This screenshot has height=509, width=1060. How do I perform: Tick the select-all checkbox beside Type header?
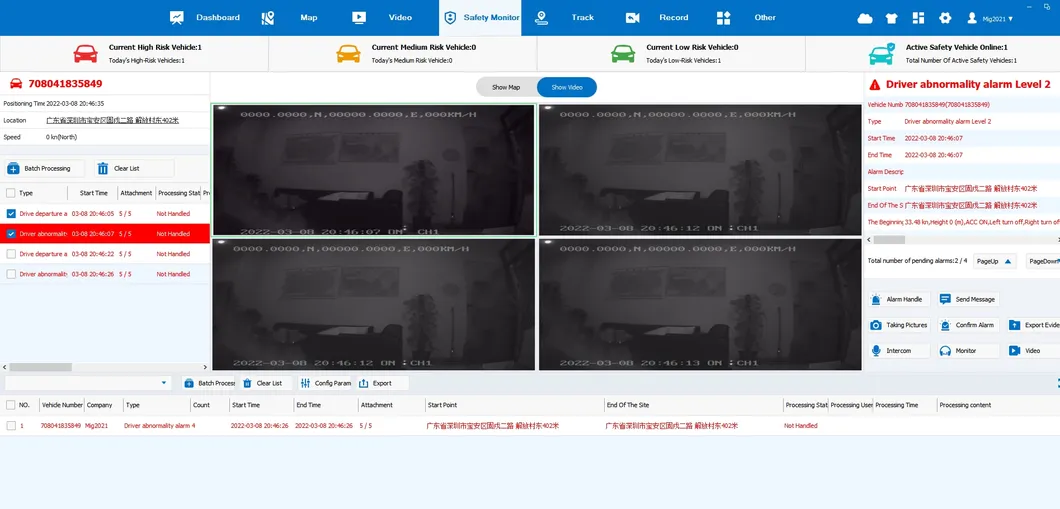coord(11,193)
